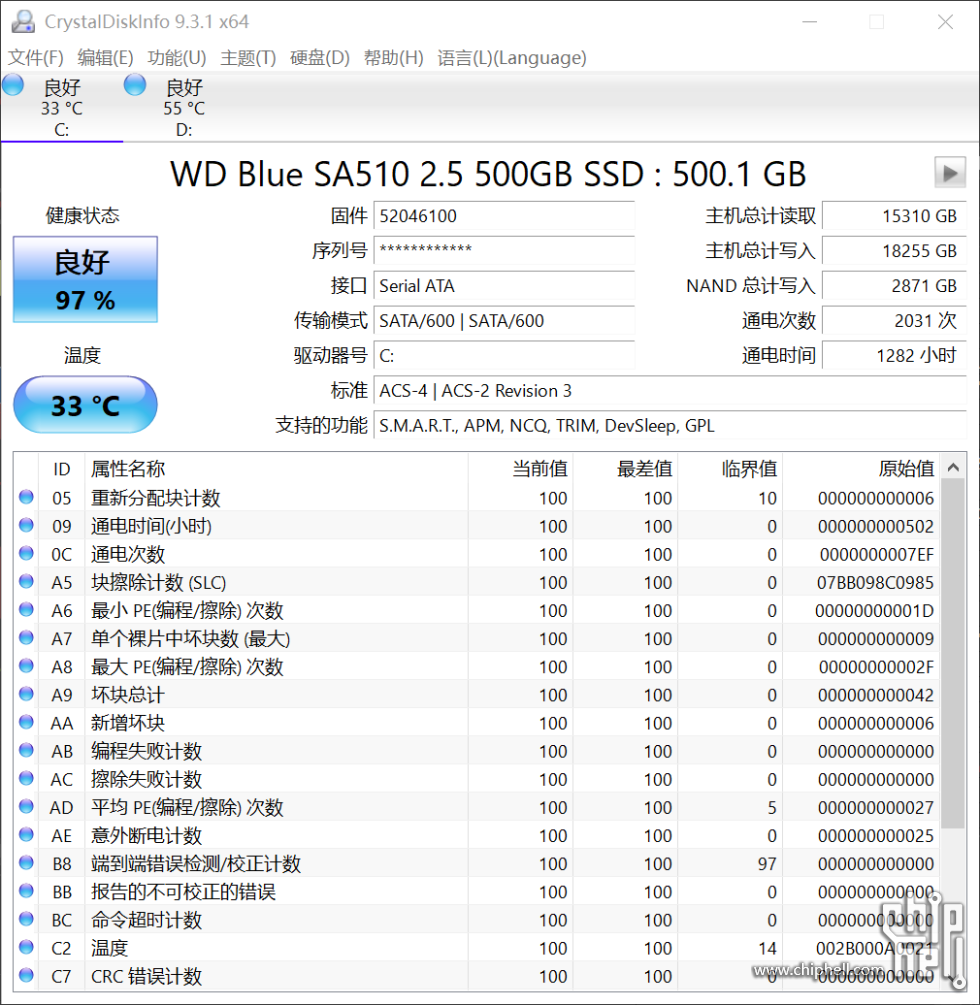Click status dot of attribute 09 row
This screenshot has width=980, height=1005.
click(26, 525)
